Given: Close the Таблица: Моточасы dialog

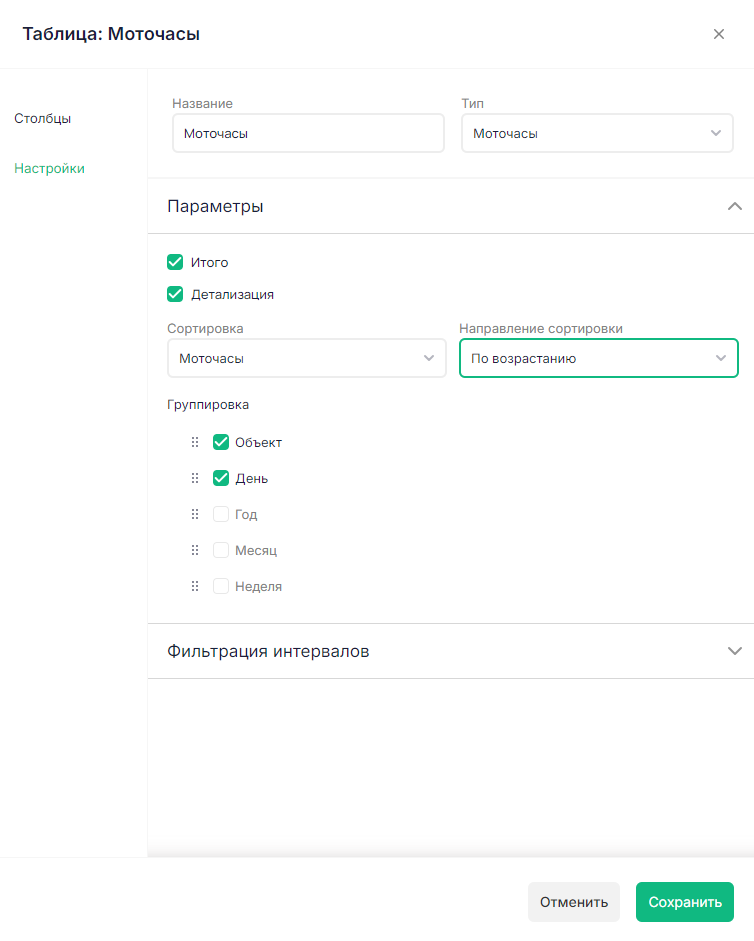Looking at the screenshot, I should [x=718, y=34].
